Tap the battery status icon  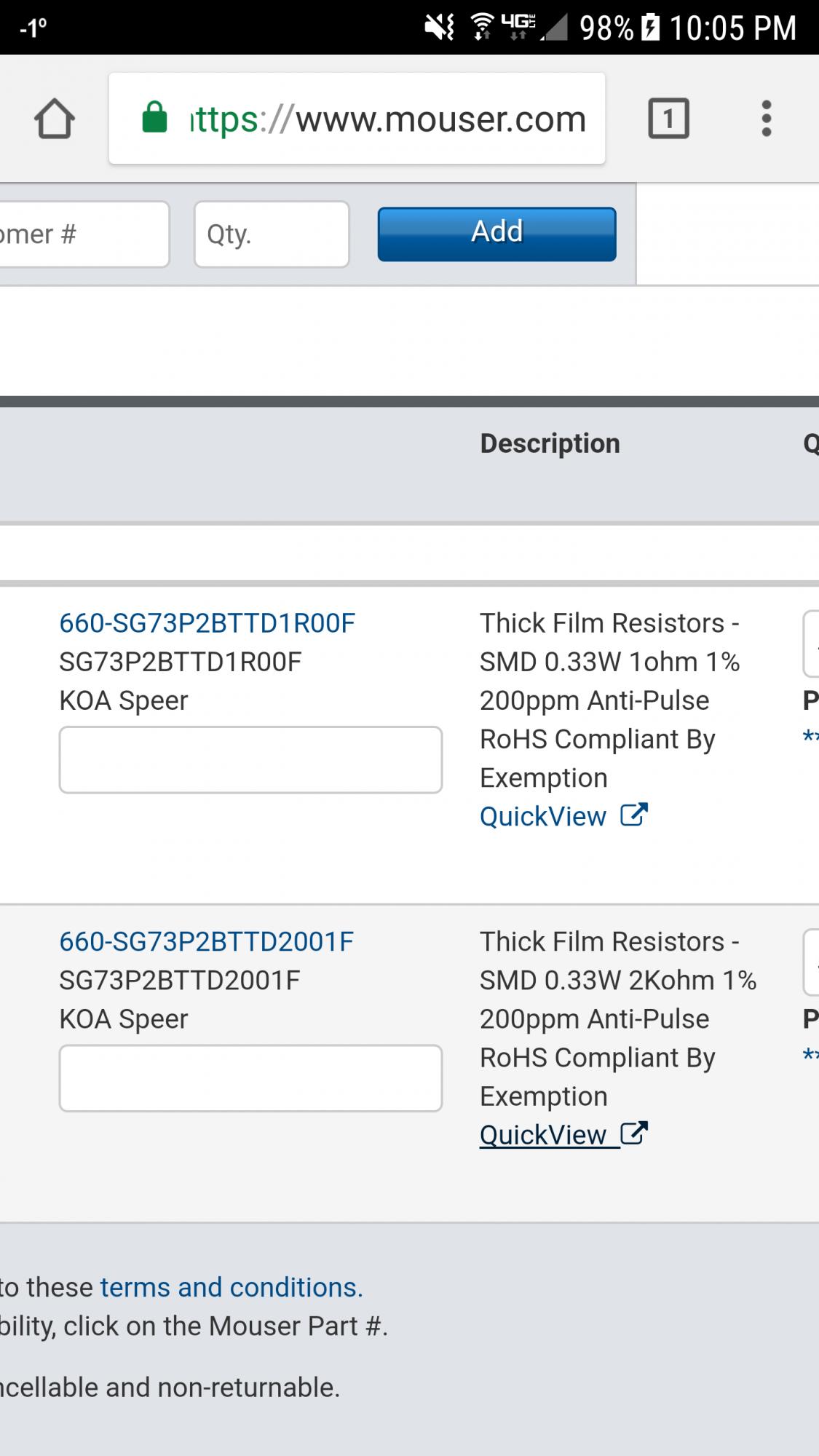(x=650, y=28)
